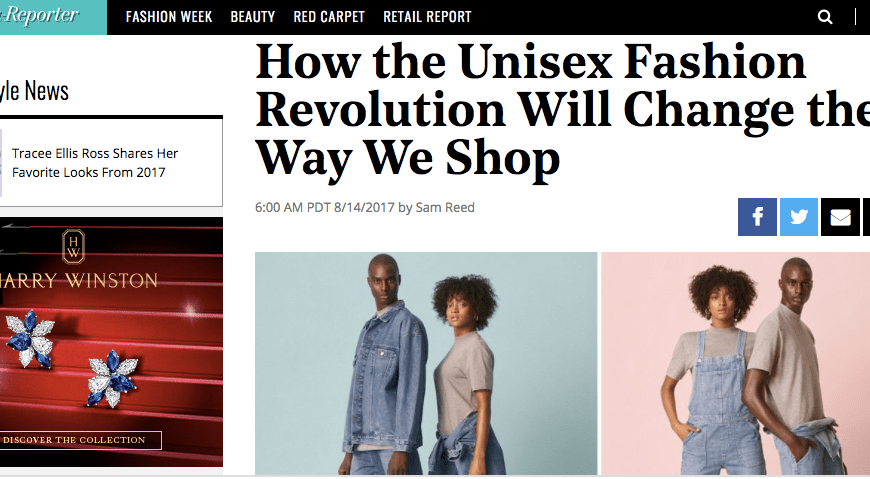
Task: Read Tracee Ellis Ross favorite looks story
Action: pos(95,163)
